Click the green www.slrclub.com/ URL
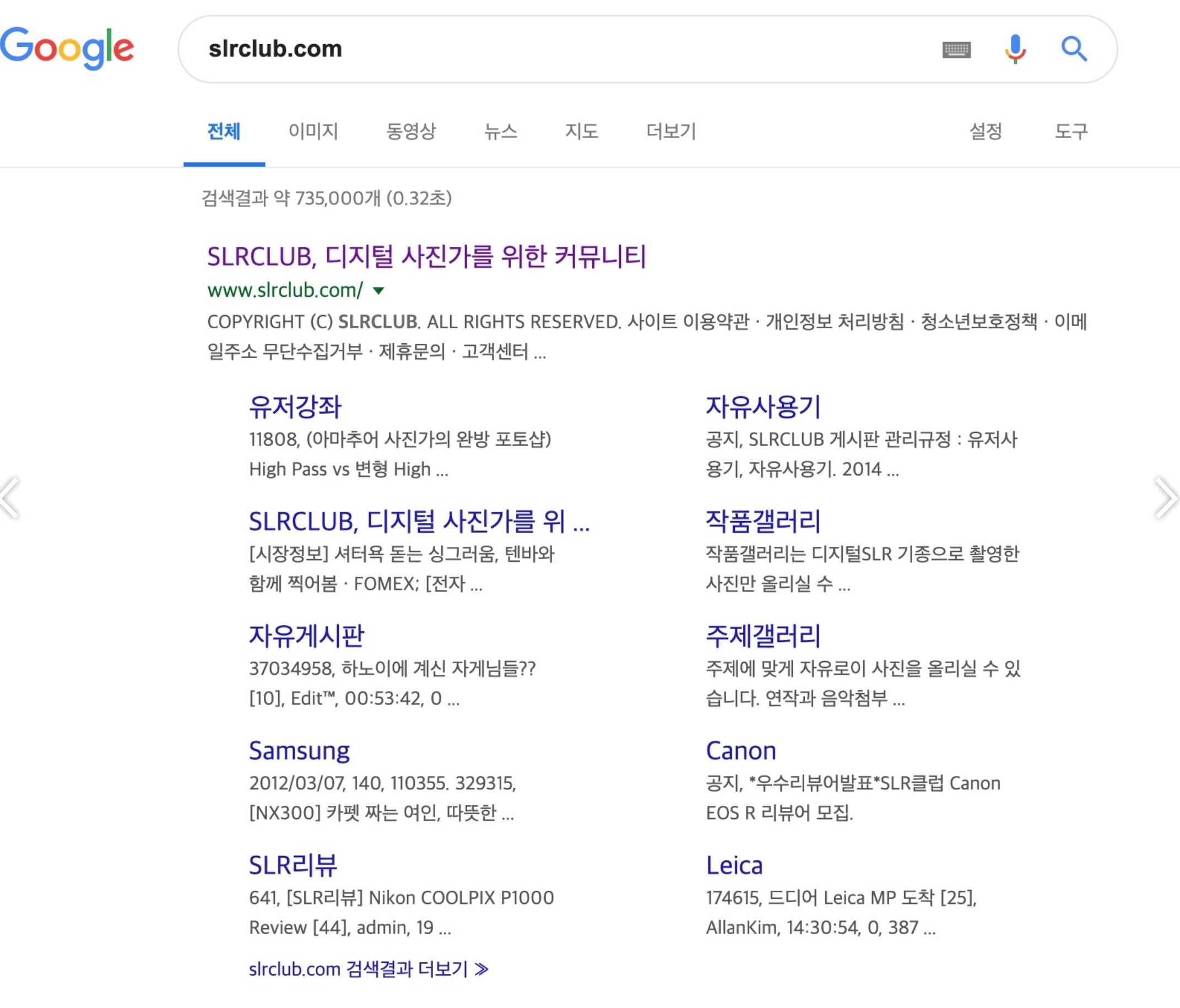The height and width of the screenshot is (1008, 1180). (x=285, y=290)
